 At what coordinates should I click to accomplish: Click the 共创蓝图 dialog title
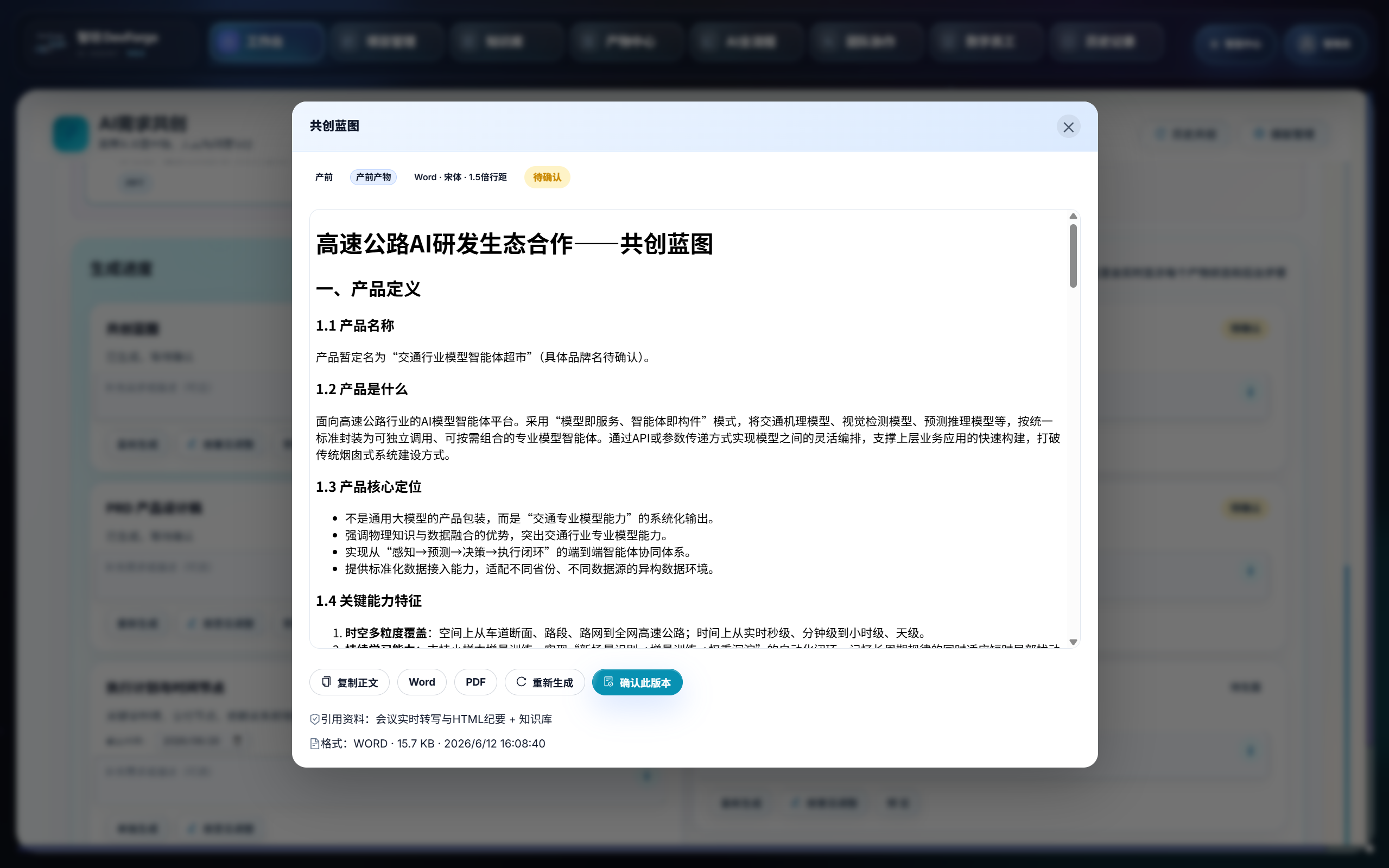click(334, 126)
